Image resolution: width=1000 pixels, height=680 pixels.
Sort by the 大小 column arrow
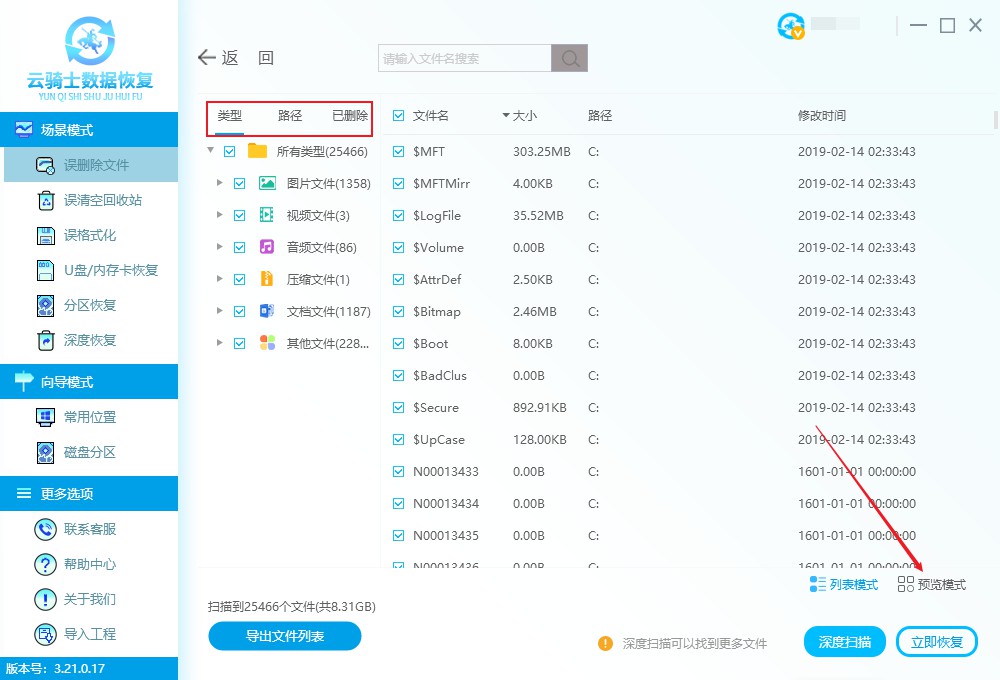click(x=506, y=115)
